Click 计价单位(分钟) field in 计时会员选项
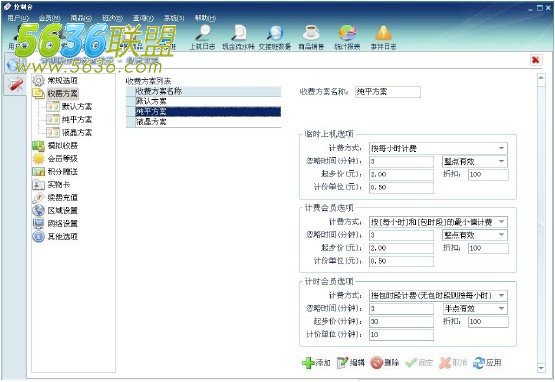Image resolution: width=555 pixels, height=382 pixels. click(401, 335)
